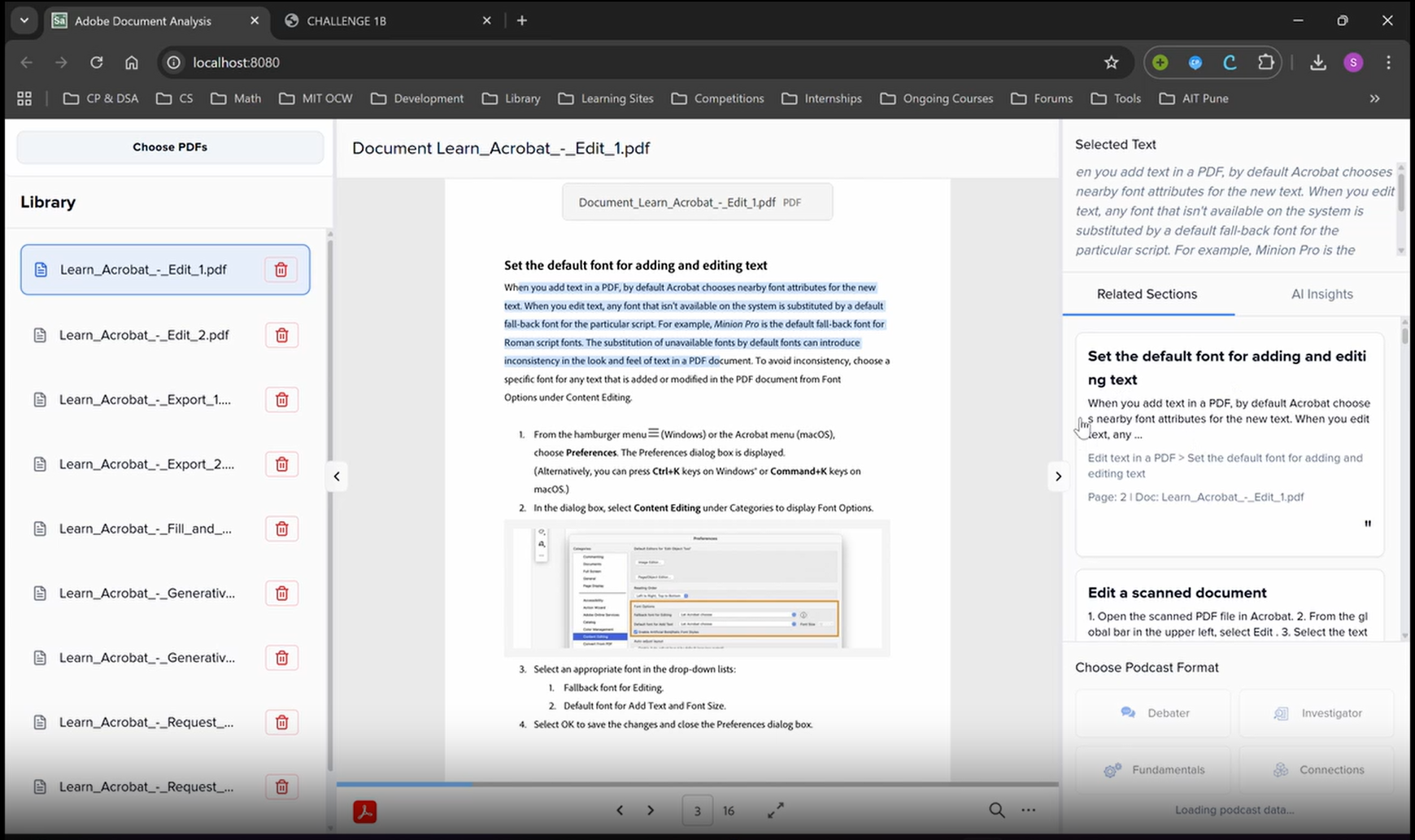1415x840 pixels.
Task: Open the PDF viewer search magnifier
Action: point(996,810)
